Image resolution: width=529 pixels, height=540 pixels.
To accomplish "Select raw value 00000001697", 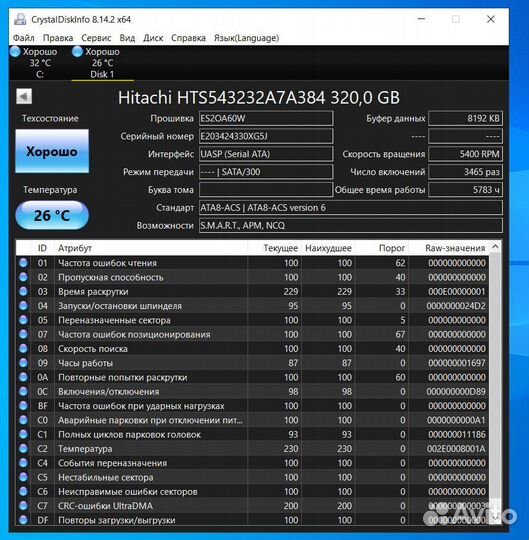I will (457, 363).
